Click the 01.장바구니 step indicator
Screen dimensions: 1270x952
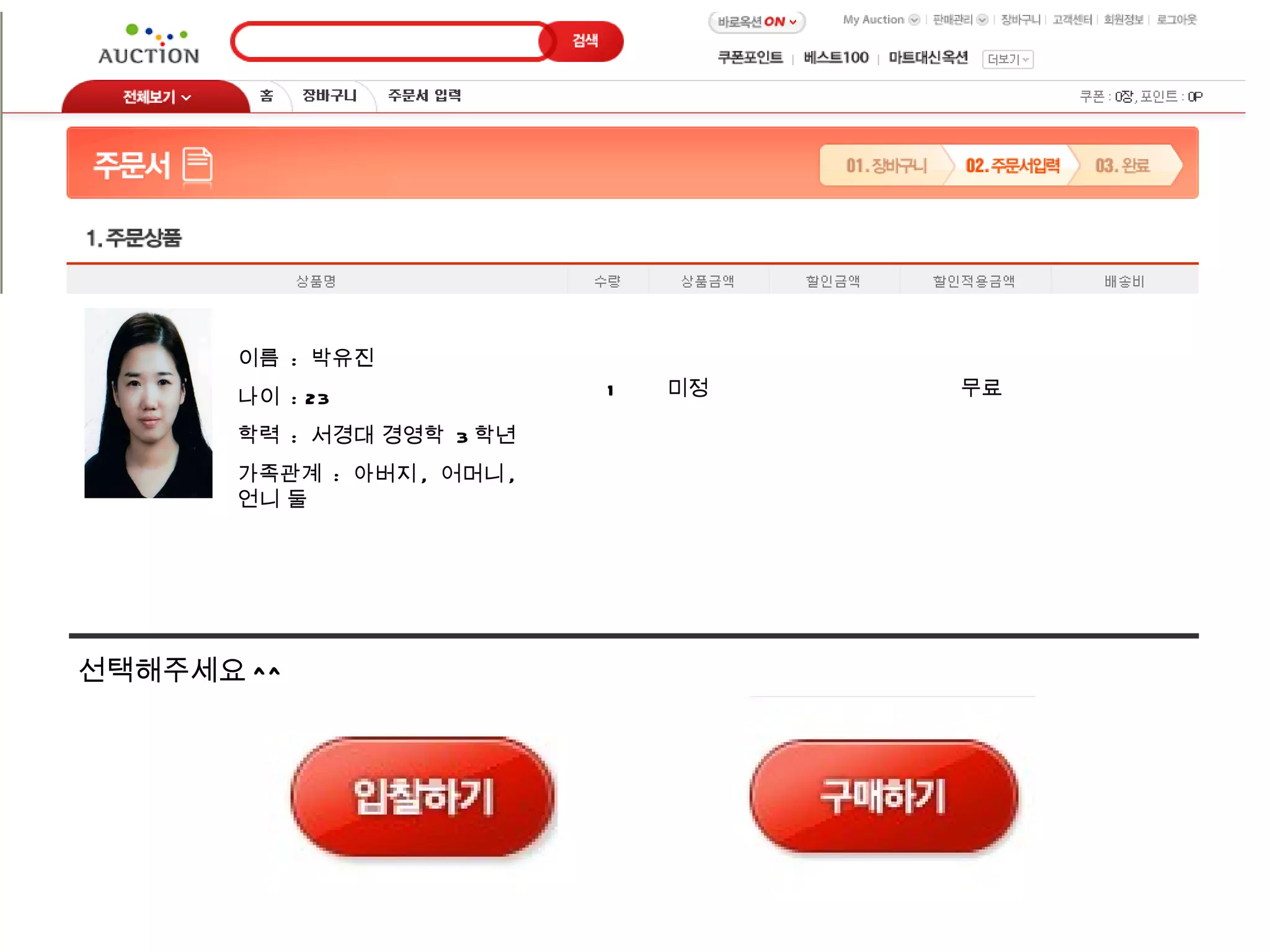point(886,165)
